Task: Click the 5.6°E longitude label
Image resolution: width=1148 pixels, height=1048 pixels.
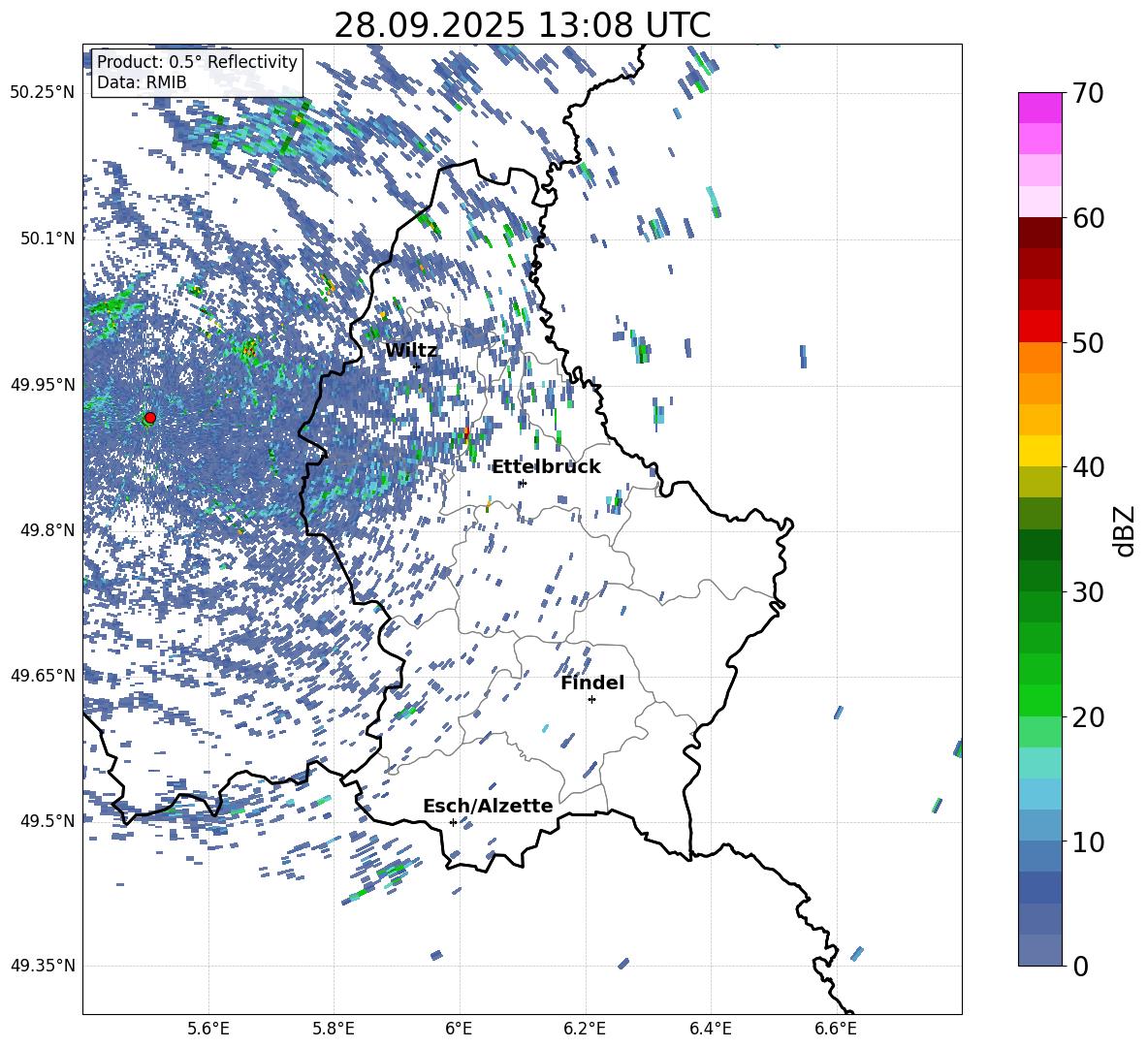Action: click(208, 1029)
